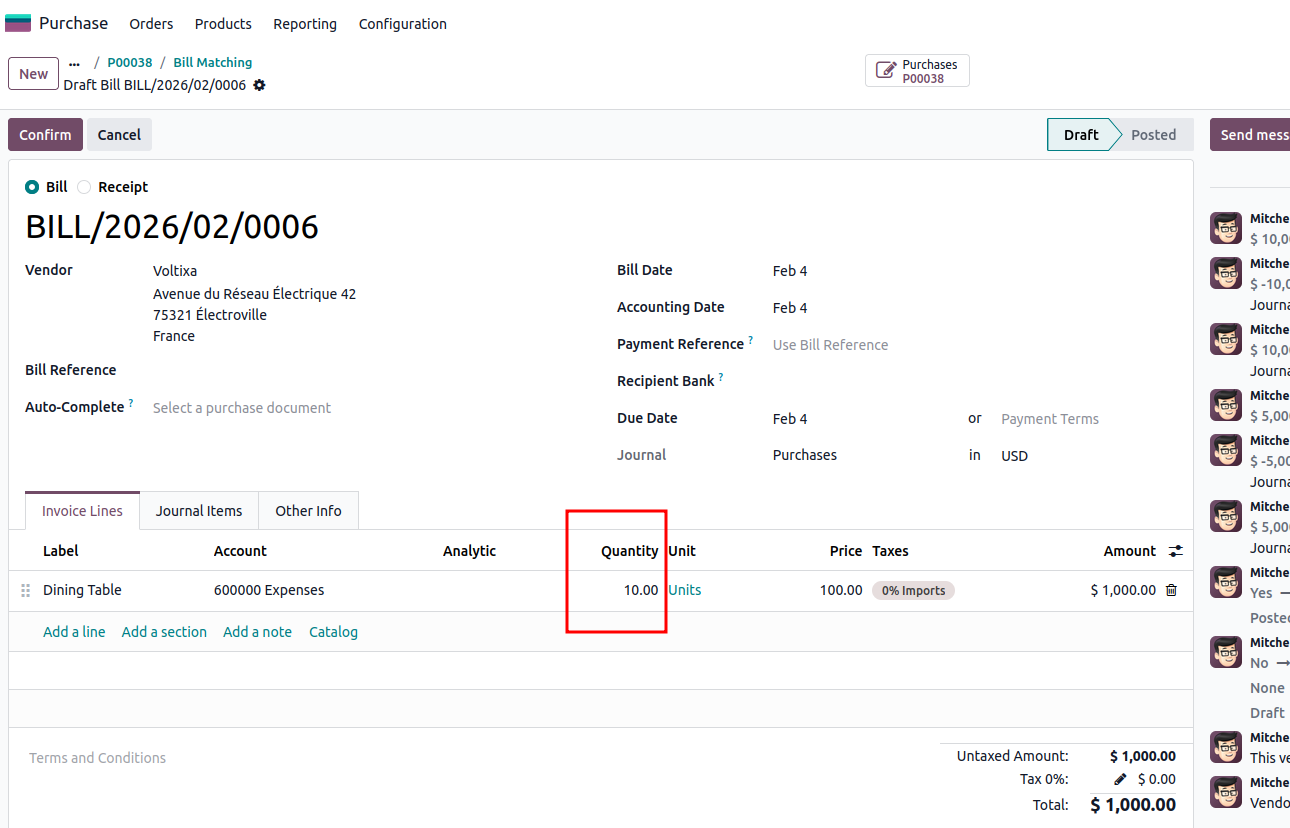The height and width of the screenshot is (828, 1290).
Task: Click the pencil icon next to Tax 0%
Action: [x=1120, y=779]
